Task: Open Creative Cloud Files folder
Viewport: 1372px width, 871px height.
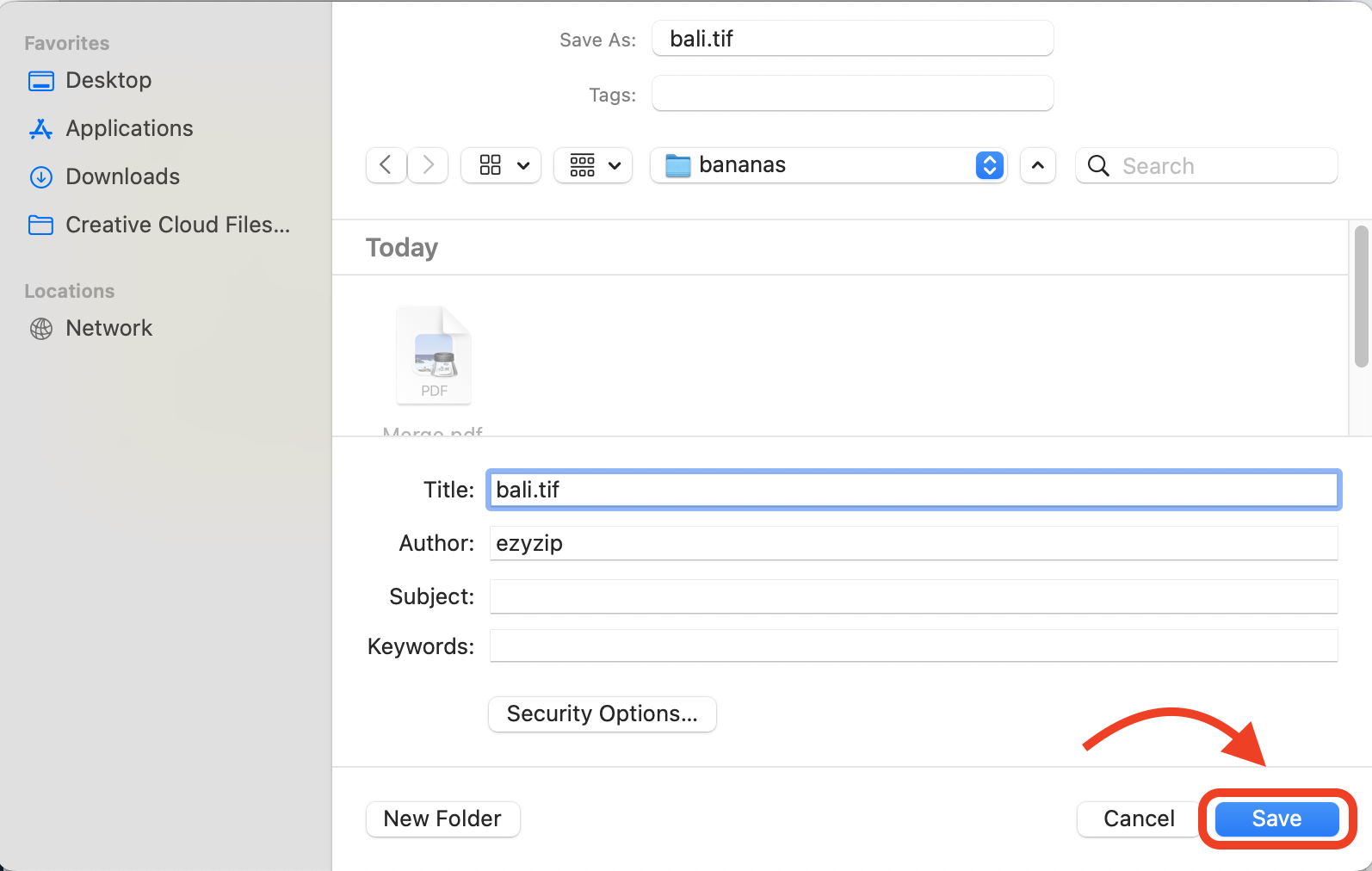Action: [x=177, y=225]
